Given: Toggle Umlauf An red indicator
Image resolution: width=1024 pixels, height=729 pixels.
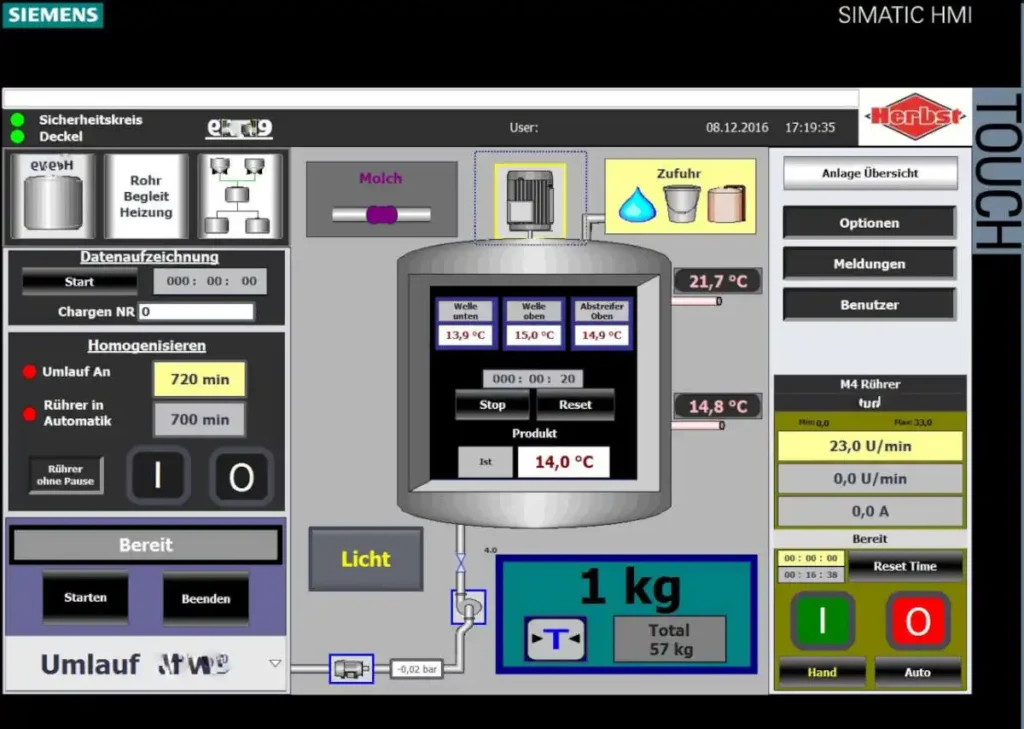Looking at the screenshot, I should pyautogui.click(x=29, y=372).
